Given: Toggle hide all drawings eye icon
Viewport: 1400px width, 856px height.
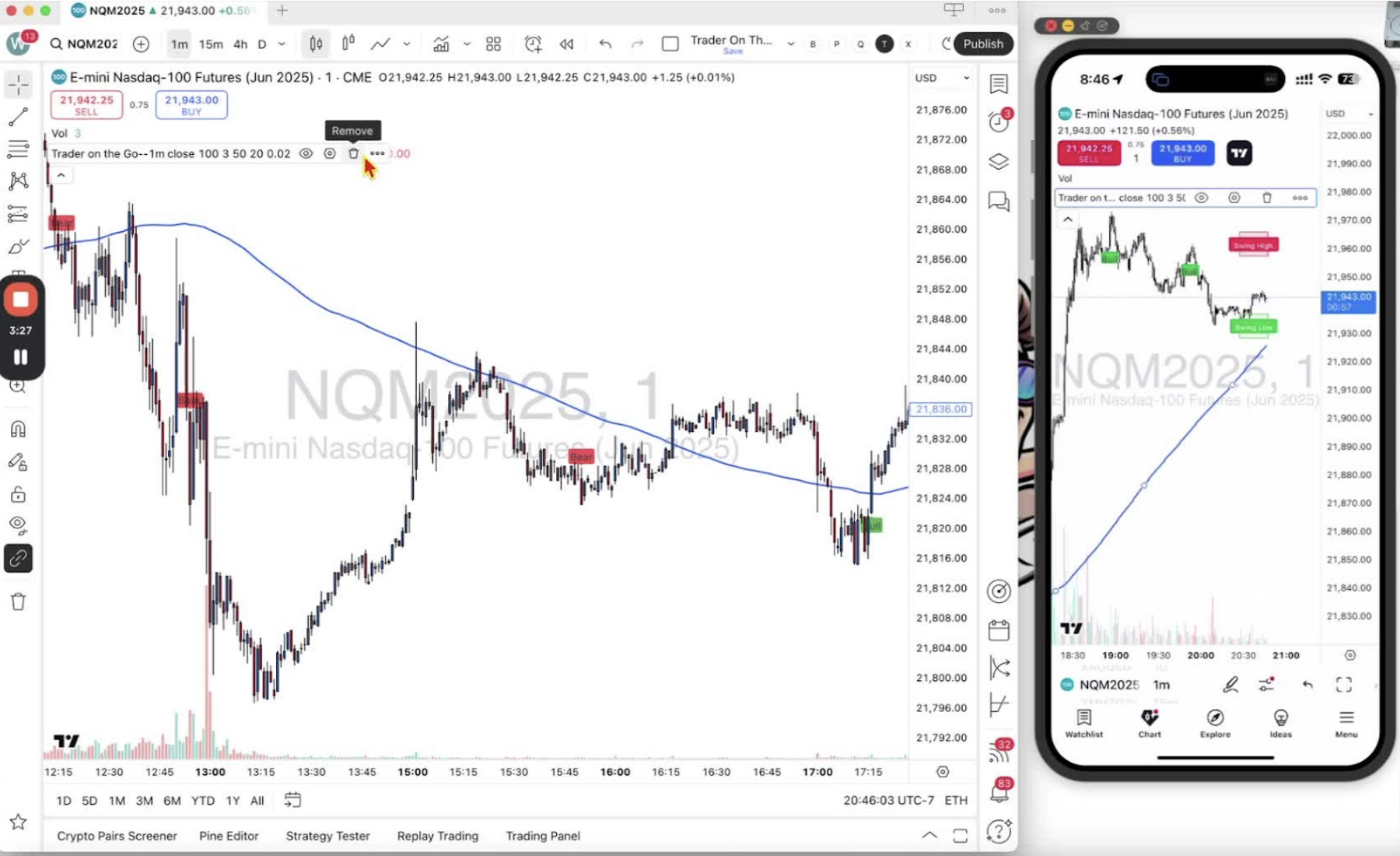Looking at the screenshot, I should (x=19, y=525).
